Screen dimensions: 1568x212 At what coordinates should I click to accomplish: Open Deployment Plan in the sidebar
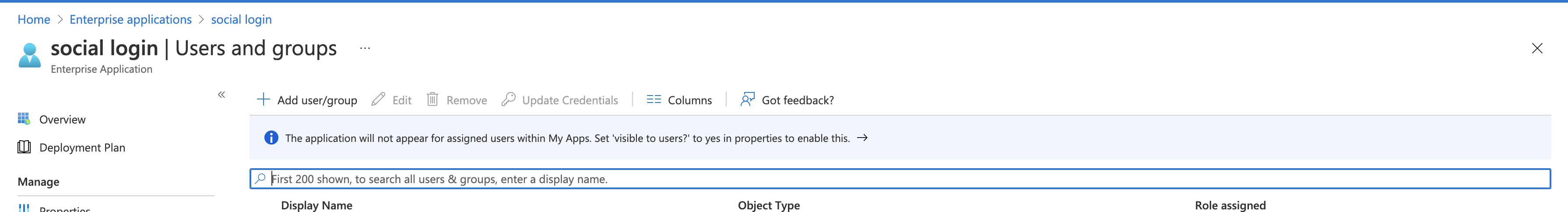(x=82, y=148)
